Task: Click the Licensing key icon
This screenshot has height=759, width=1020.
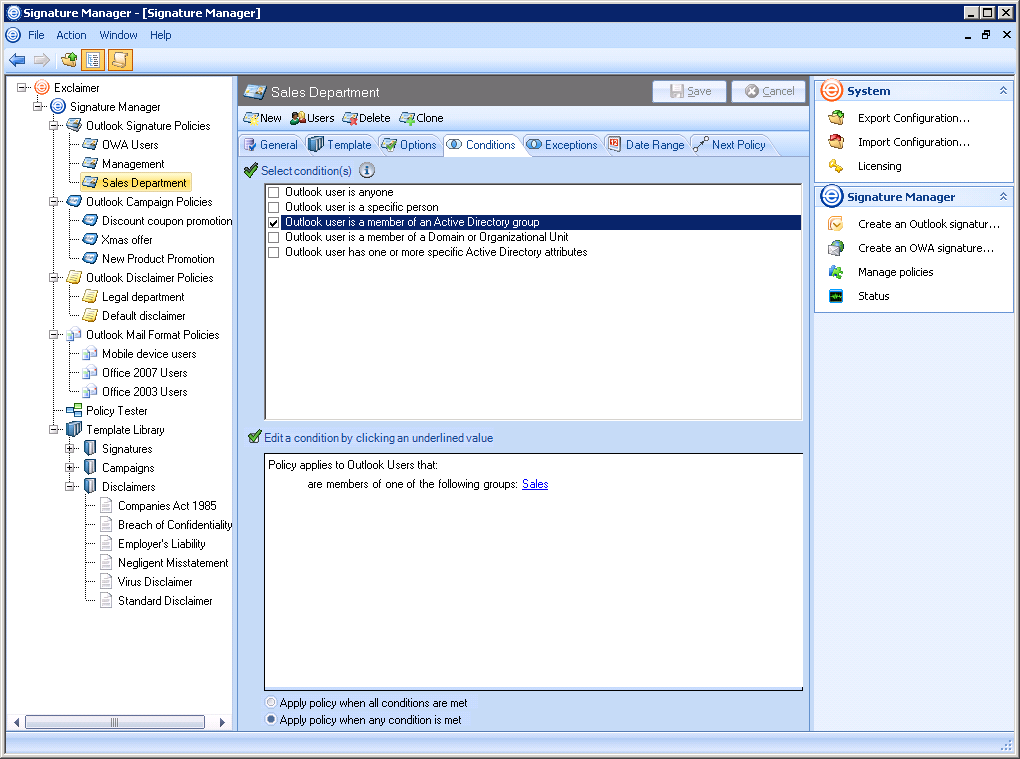Action: (836, 166)
